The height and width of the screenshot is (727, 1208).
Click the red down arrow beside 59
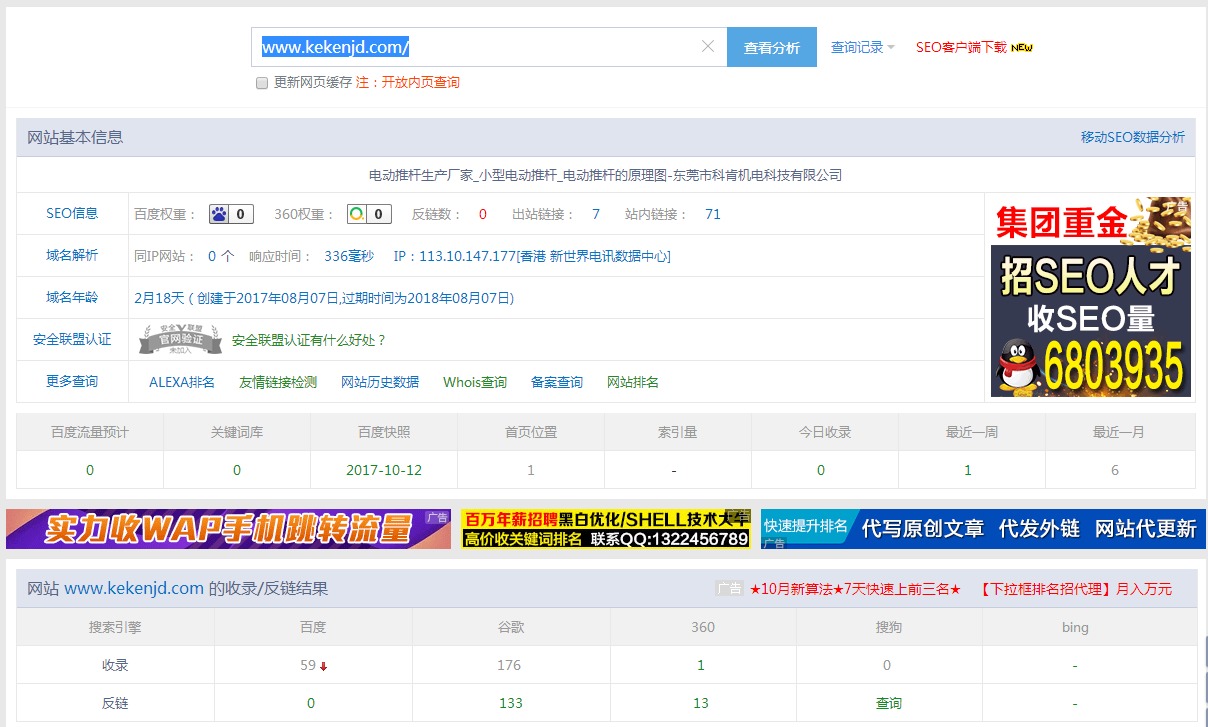pyautogui.click(x=324, y=667)
